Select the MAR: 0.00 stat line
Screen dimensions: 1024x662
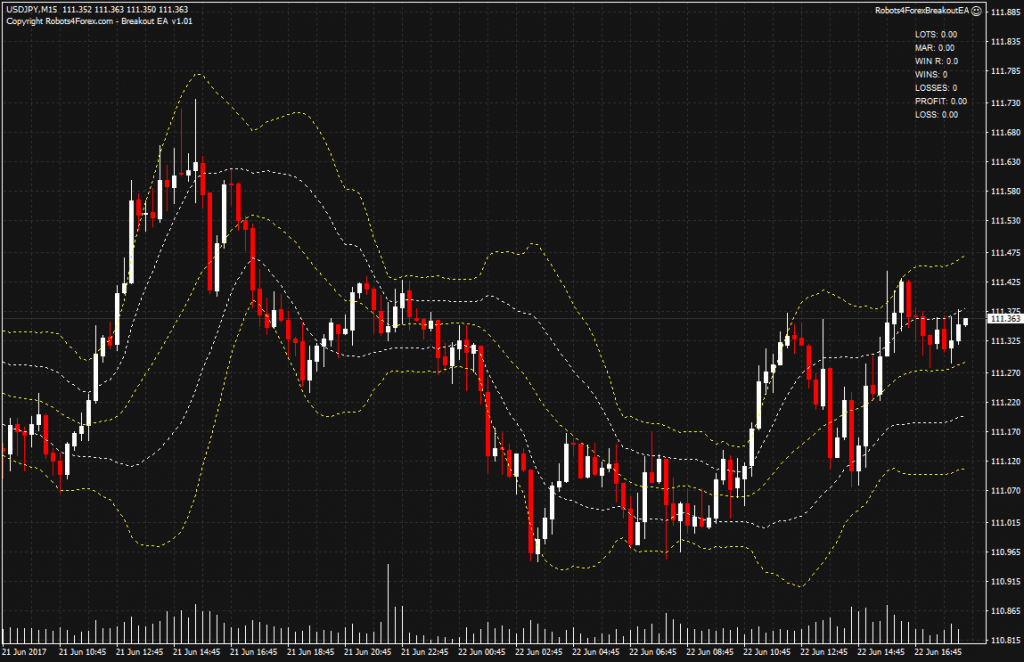[935, 48]
